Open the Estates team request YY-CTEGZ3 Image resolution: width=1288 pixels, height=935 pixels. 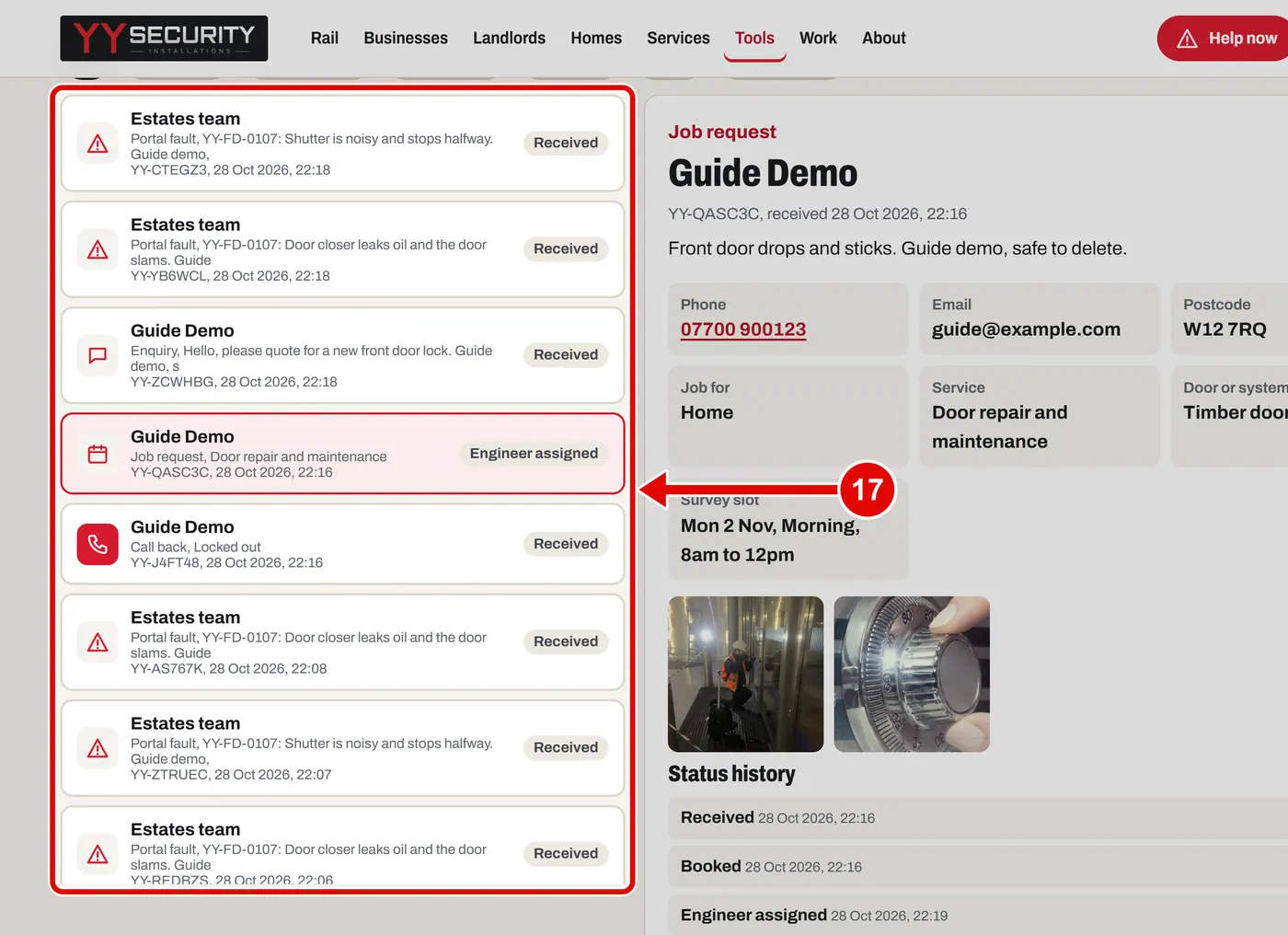point(343,144)
